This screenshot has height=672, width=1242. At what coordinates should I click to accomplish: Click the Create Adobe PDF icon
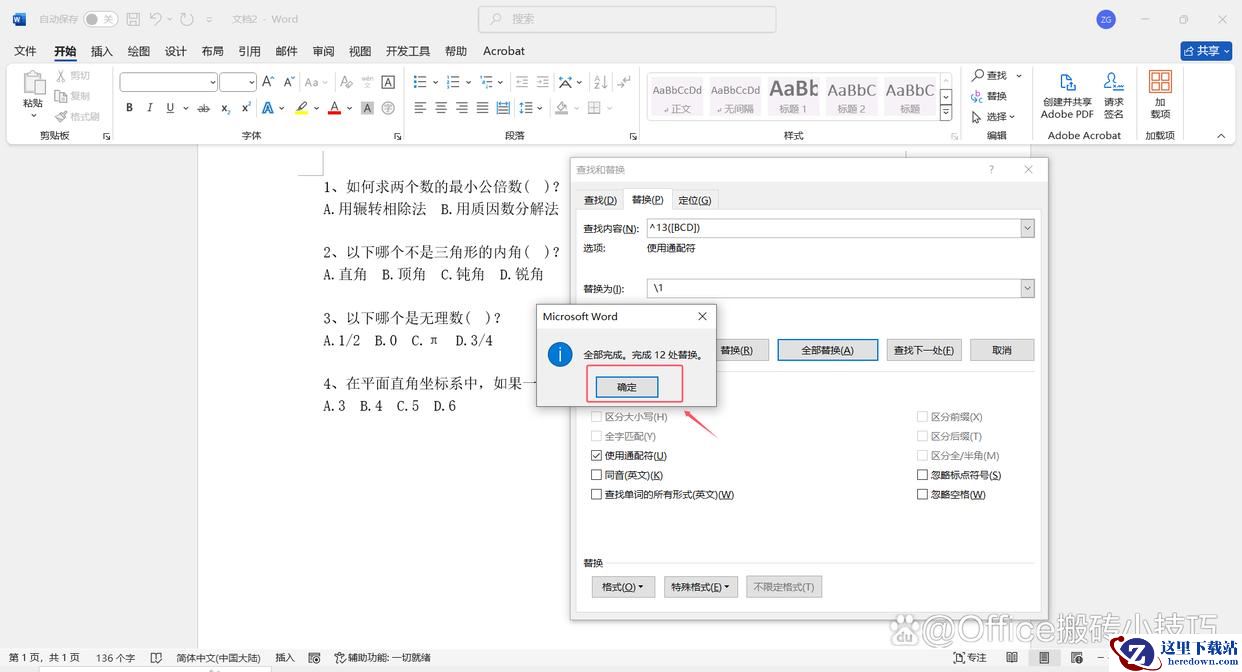pos(1067,95)
